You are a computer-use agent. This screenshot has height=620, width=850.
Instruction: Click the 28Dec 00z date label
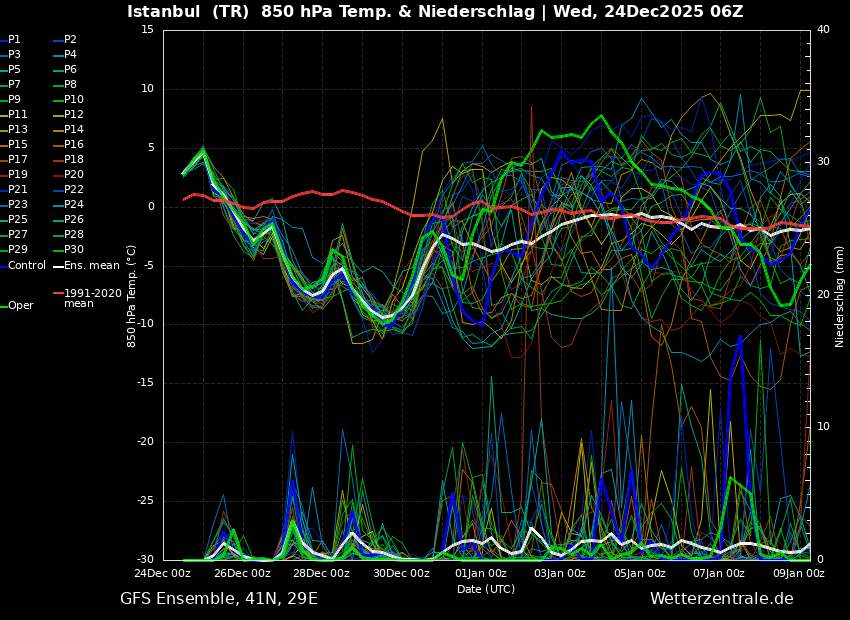pos(323,573)
